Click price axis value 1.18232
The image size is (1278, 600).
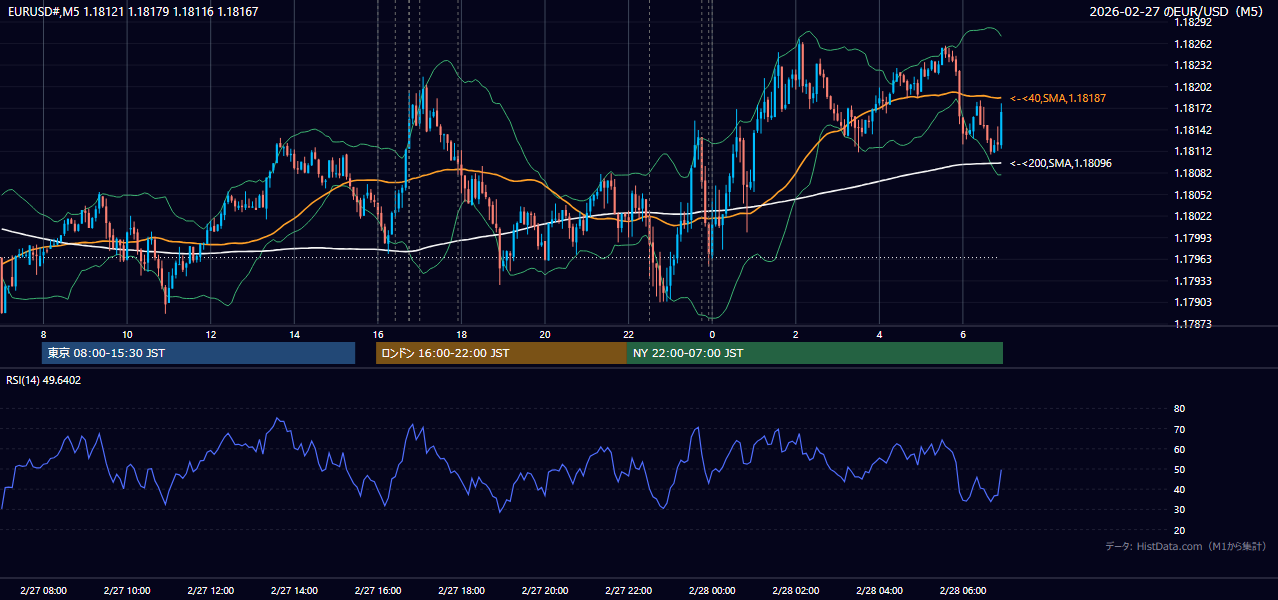tap(1192, 65)
